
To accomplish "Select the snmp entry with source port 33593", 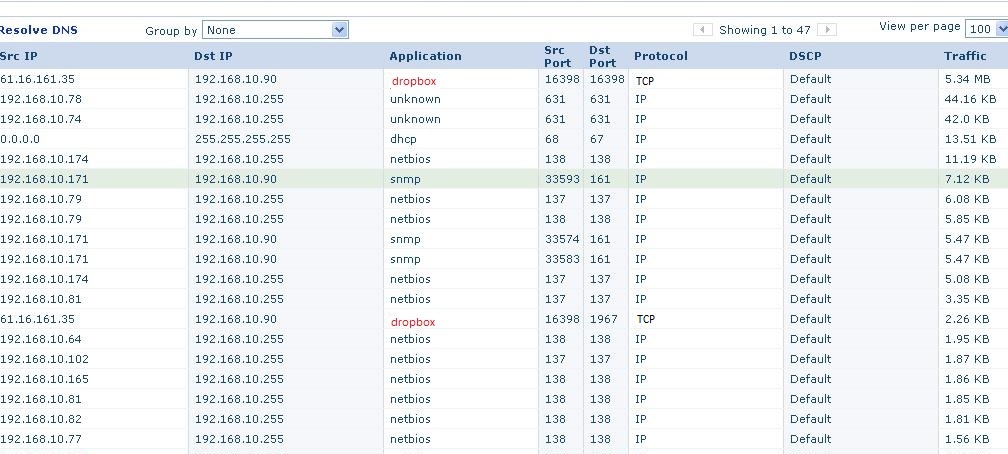I will (x=405, y=179).
